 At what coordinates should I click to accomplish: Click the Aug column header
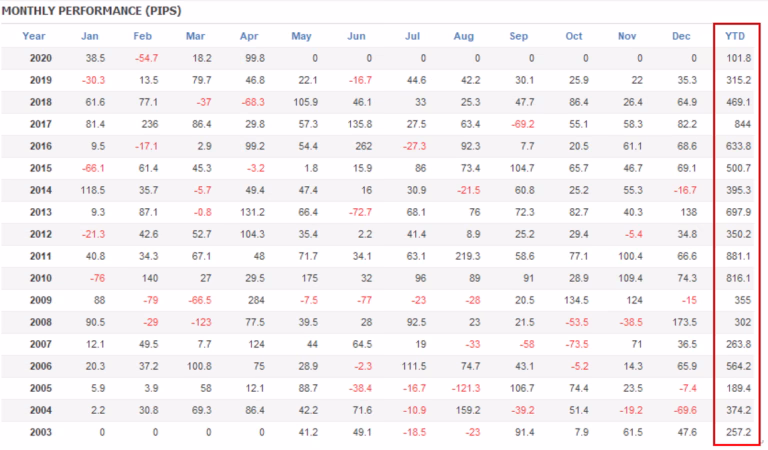point(463,37)
